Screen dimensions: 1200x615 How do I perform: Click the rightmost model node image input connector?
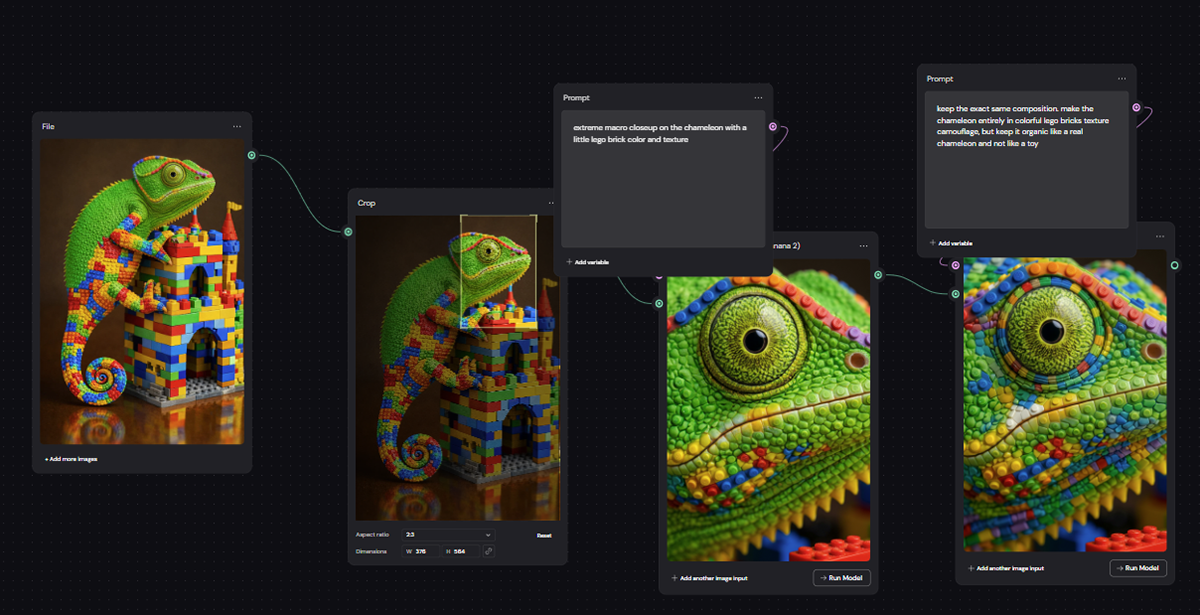[955, 294]
